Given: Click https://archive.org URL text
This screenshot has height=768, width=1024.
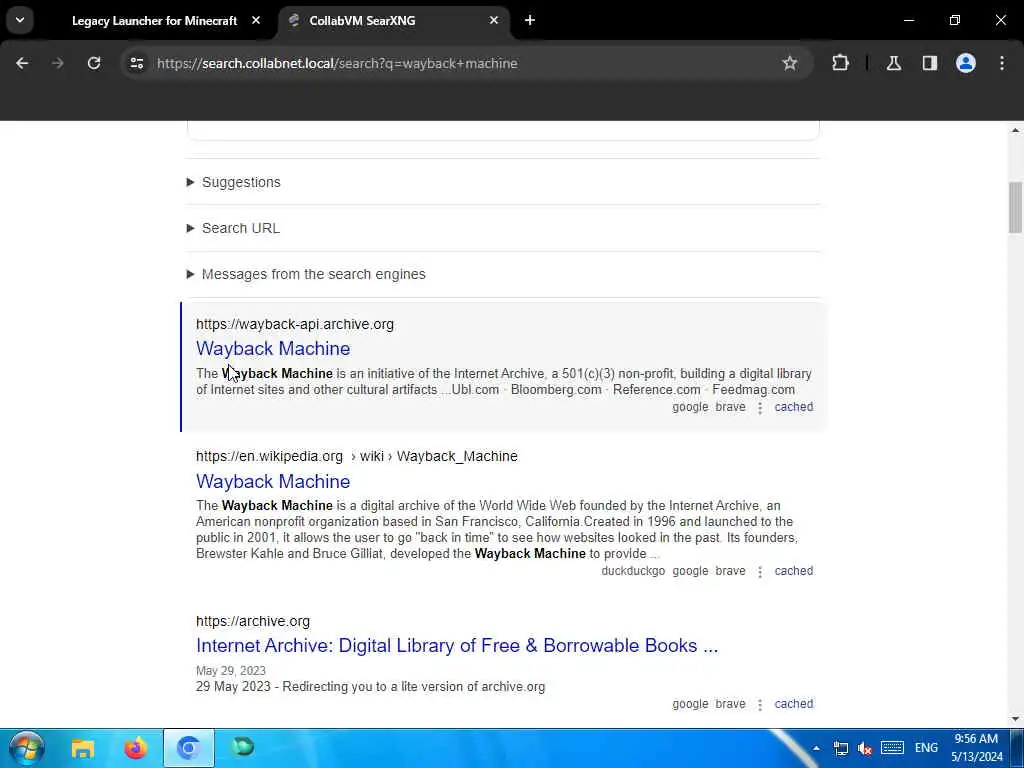Looking at the screenshot, I should click(253, 622).
